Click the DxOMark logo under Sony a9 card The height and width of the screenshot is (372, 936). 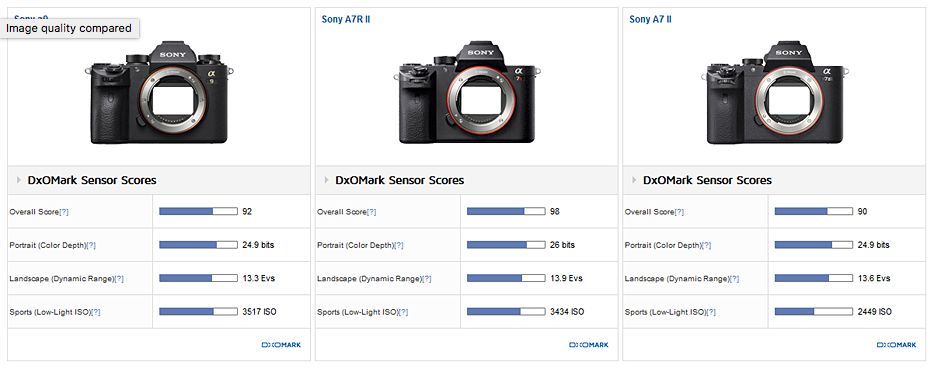tap(281, 345)
